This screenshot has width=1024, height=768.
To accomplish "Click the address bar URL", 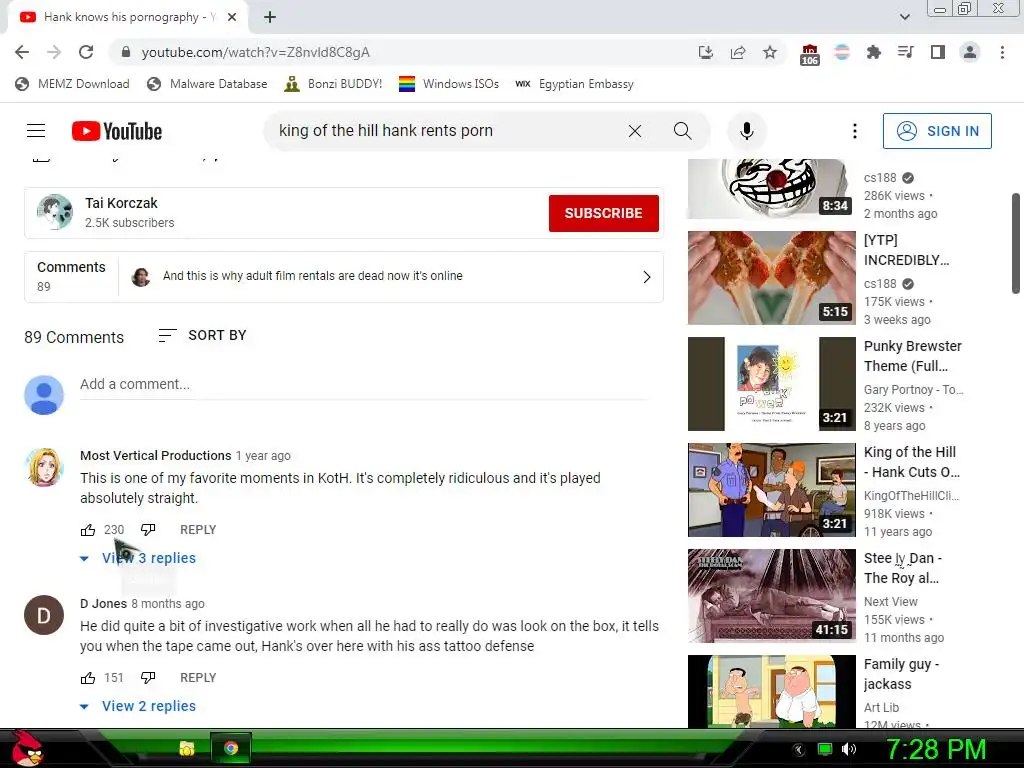I will [x=255, y=52].
